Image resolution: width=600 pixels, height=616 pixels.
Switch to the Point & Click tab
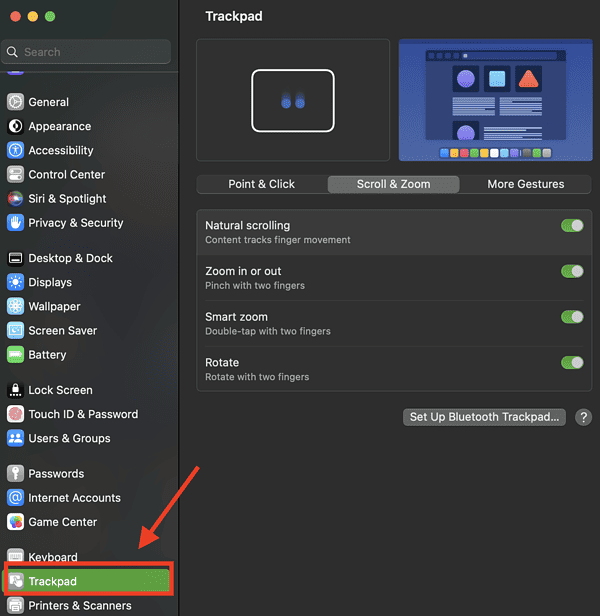point(261,184)
